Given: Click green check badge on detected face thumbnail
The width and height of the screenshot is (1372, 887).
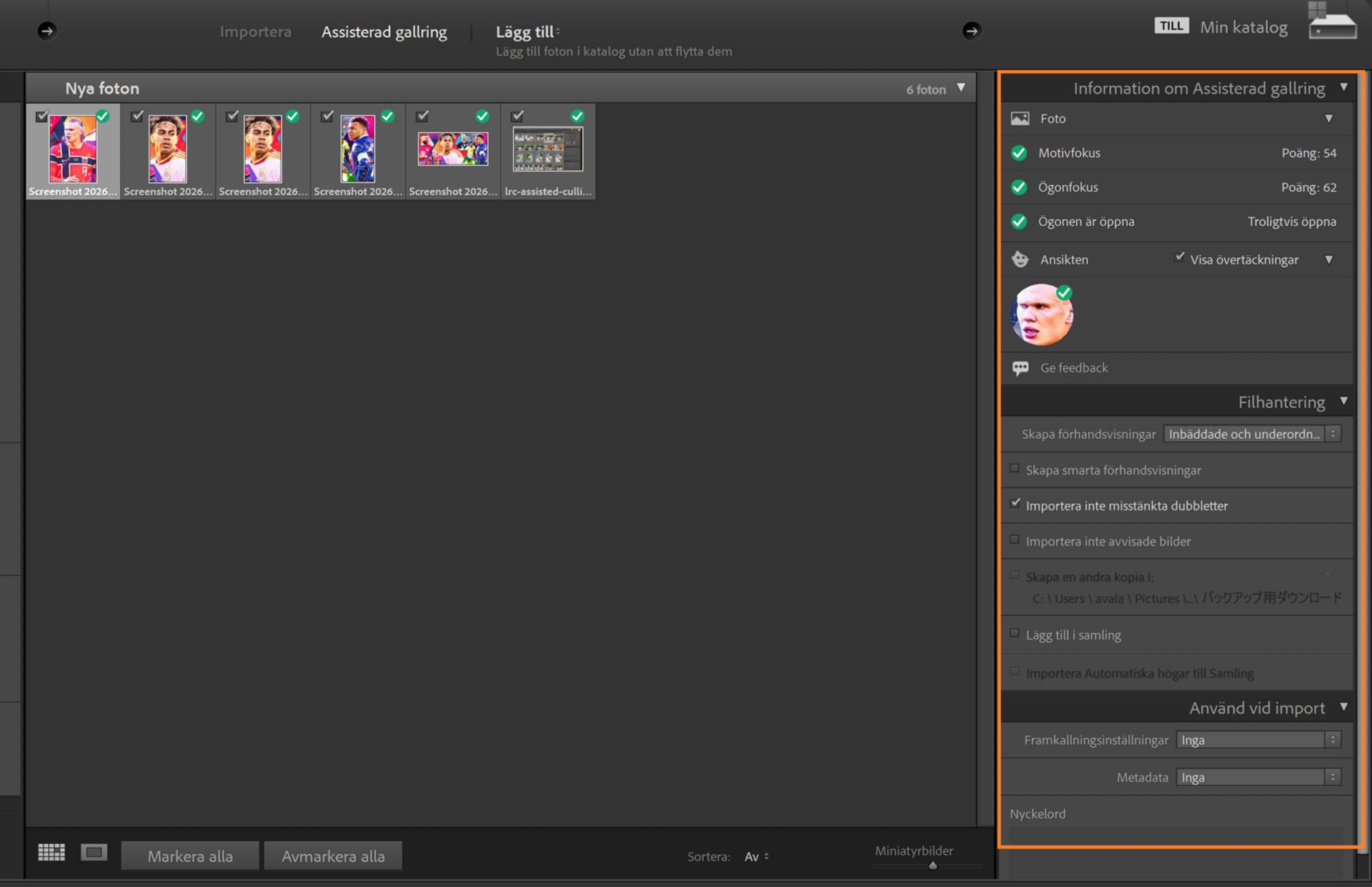Looking at the screenshot, I should (x=1064, y=292).
